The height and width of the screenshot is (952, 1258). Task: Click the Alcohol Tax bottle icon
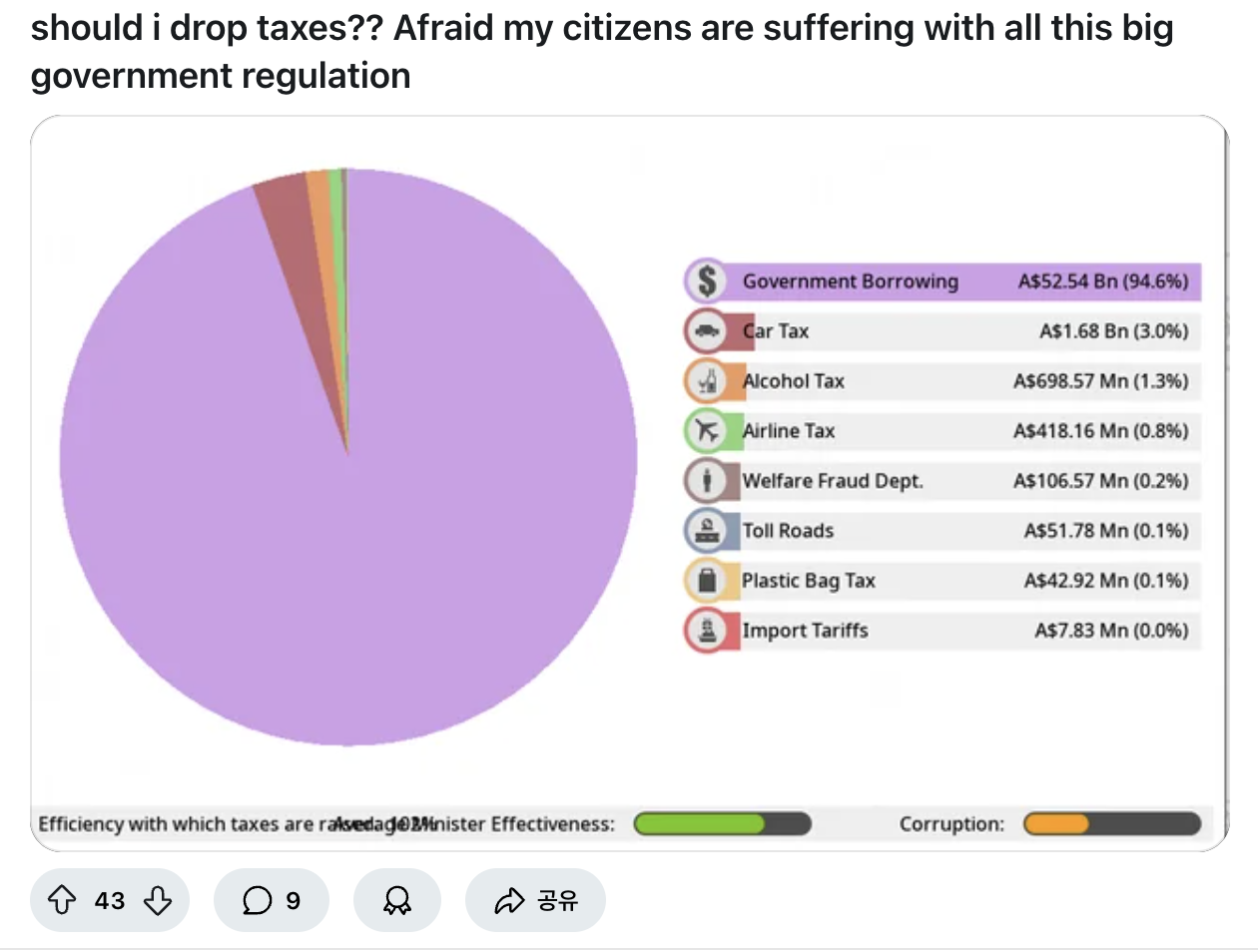(x=707, y=381)
